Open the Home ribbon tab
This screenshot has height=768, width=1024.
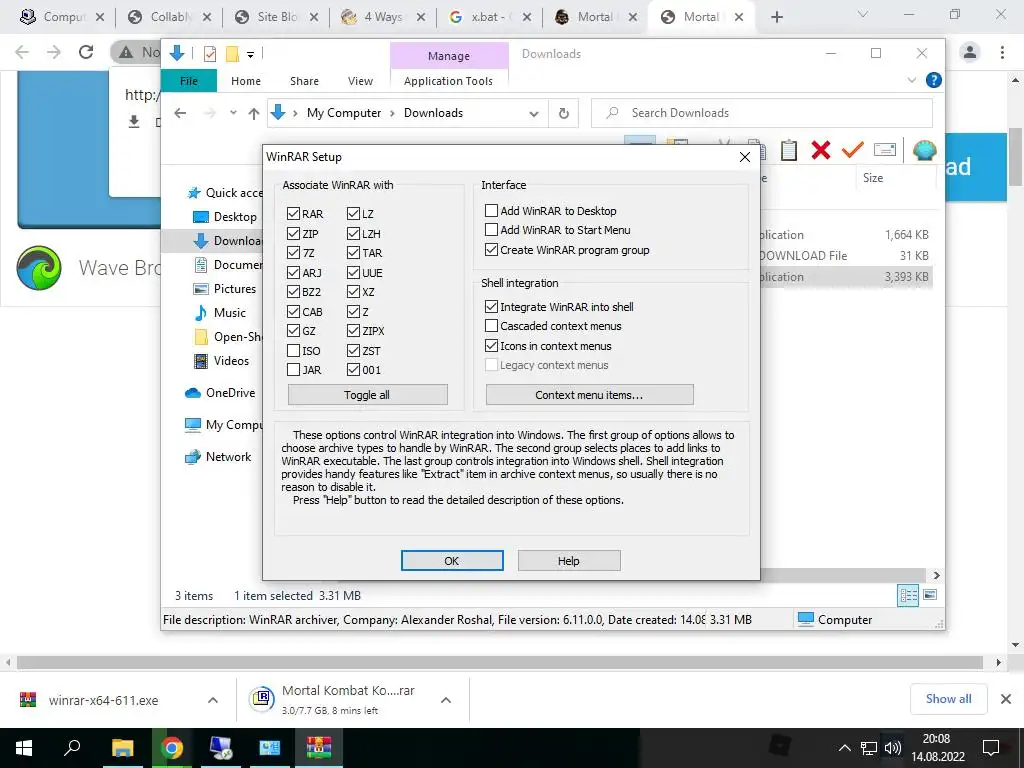(246, 81)
